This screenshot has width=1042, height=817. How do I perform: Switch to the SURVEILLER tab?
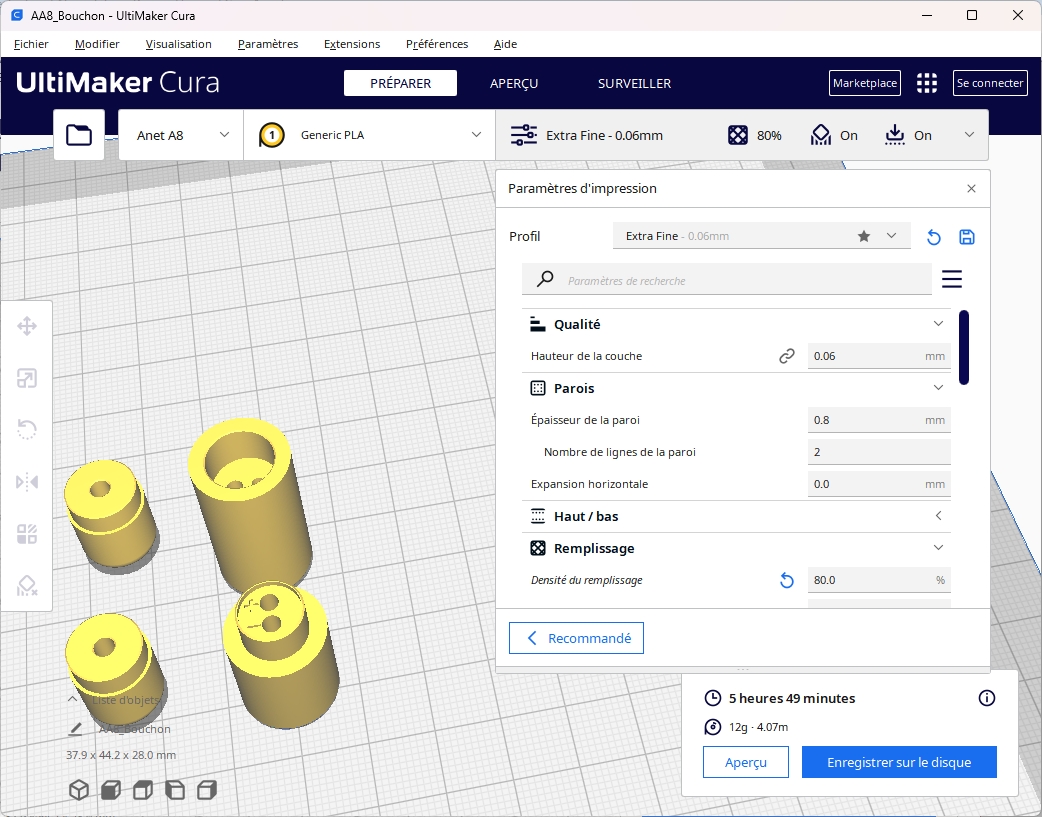[634, 84]
